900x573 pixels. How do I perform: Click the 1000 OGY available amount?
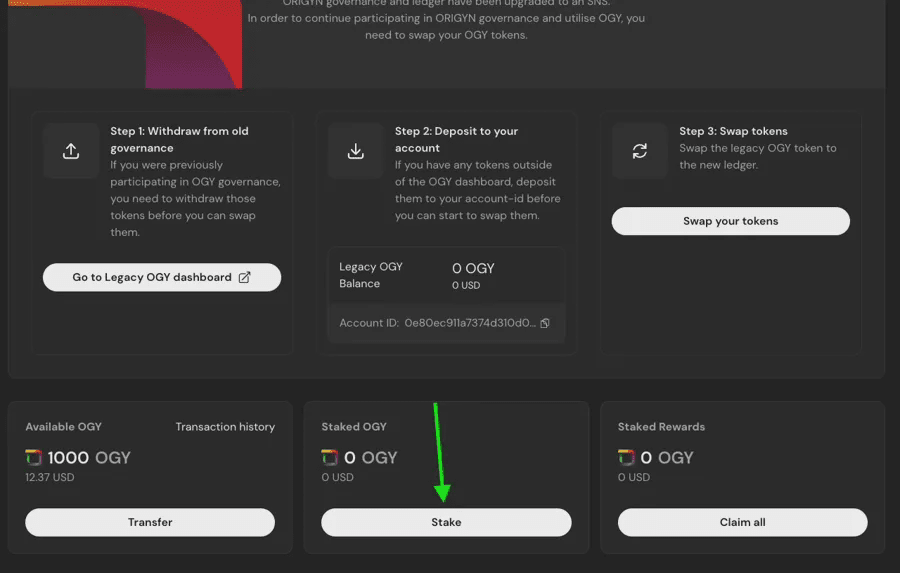click(89, 458)
